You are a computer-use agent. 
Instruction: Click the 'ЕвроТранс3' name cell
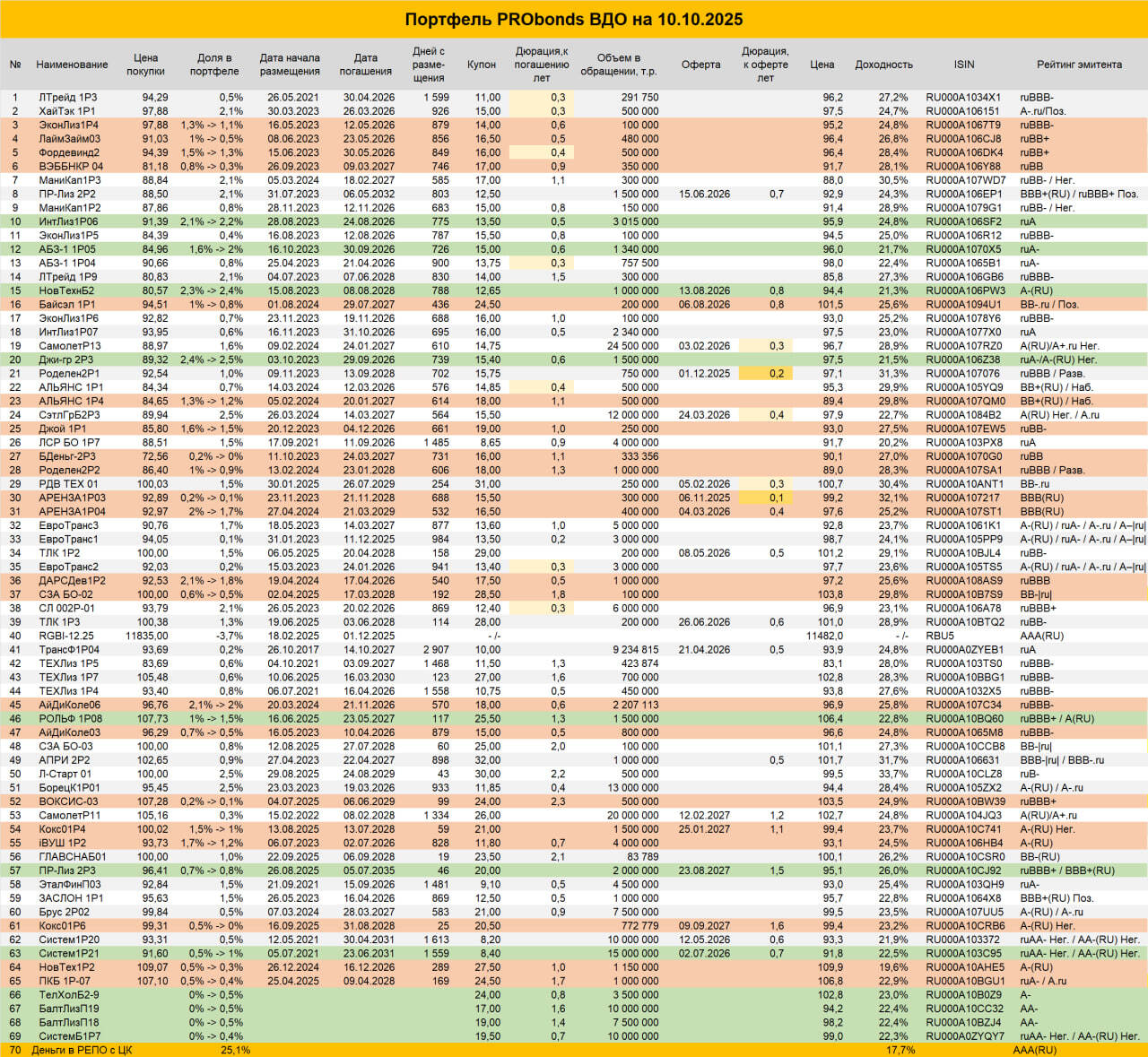pyautogui.click(x=69, y=525)
